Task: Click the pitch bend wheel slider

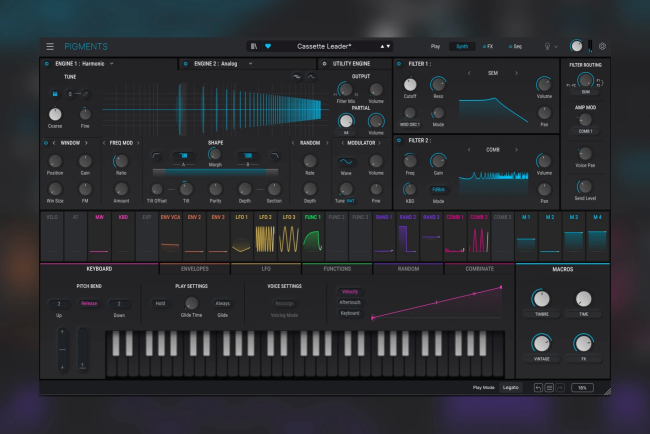Action: tap(62, 349)
